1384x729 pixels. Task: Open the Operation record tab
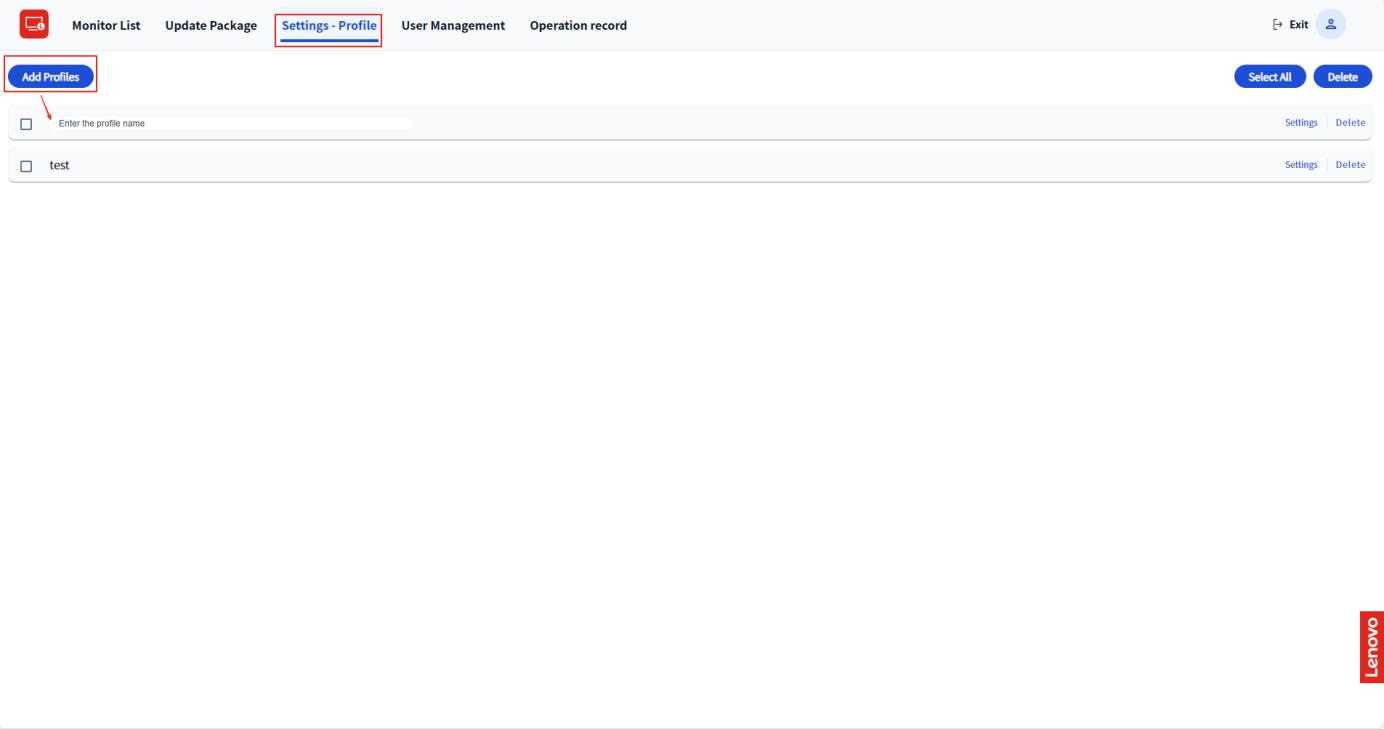pos(578,25)
